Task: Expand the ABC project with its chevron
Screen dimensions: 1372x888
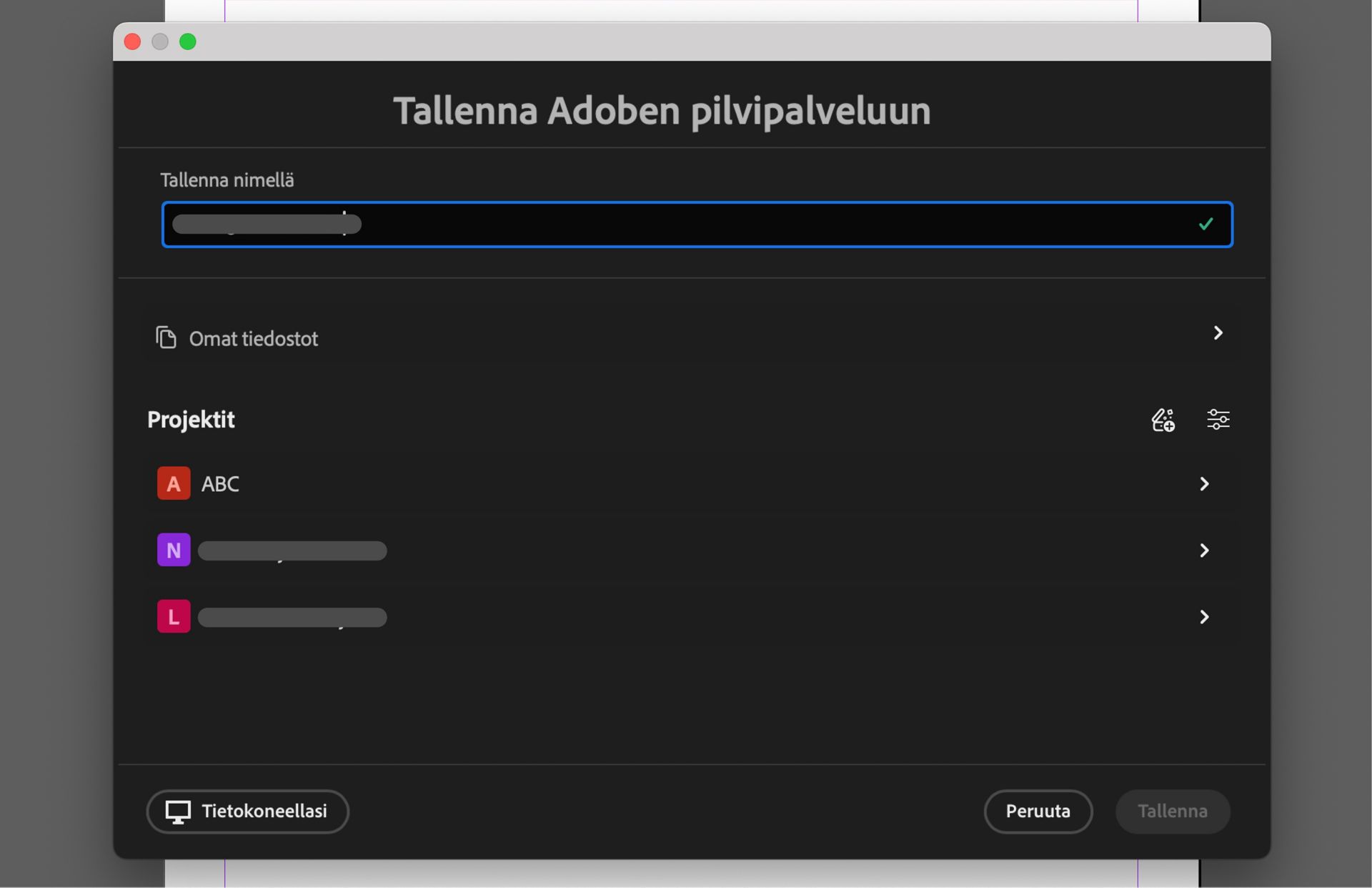Action: tap(1205, 483)
